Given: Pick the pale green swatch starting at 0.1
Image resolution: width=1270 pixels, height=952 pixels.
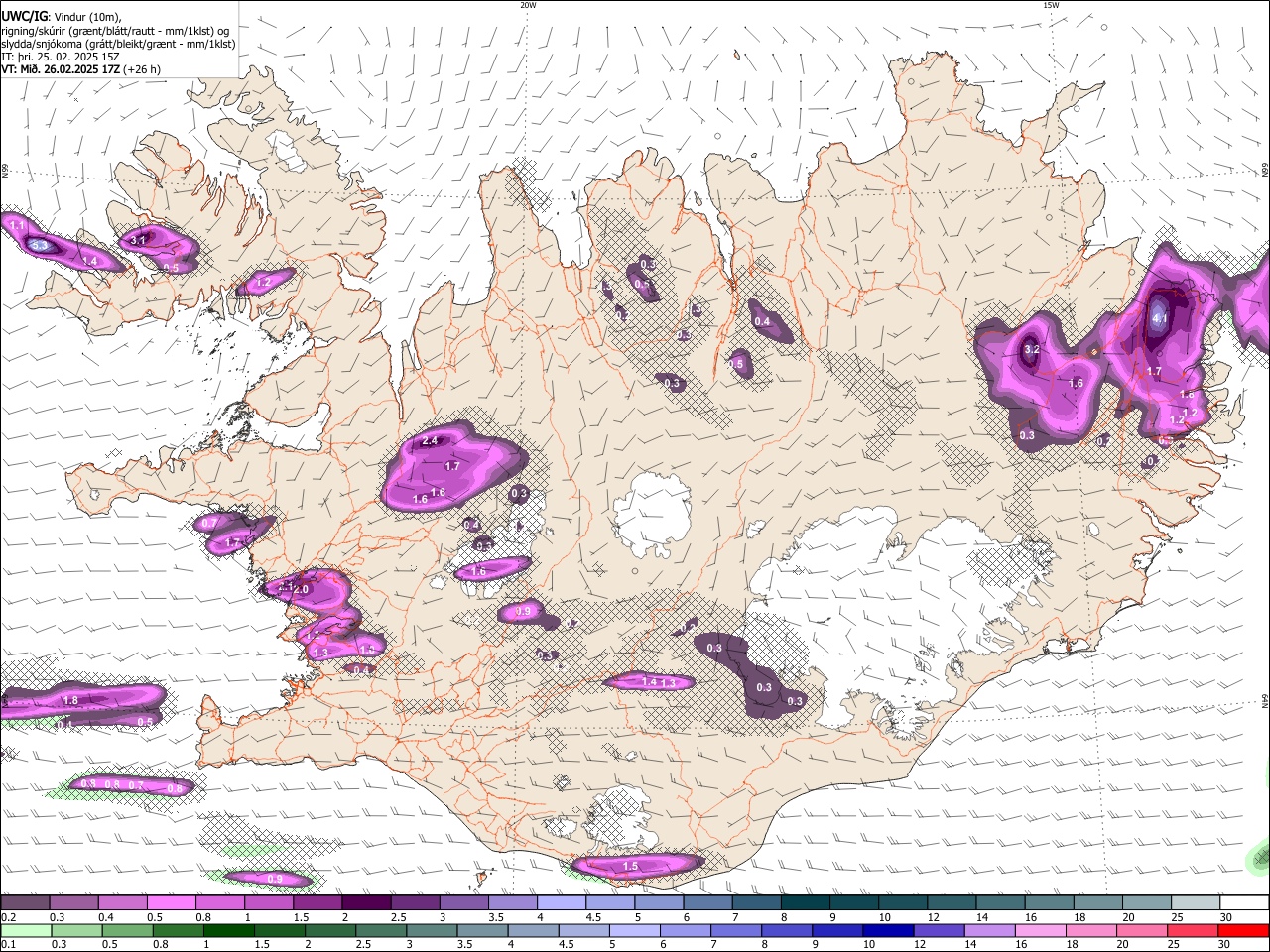Looking at the screenshot, I should tap(25, 930).
